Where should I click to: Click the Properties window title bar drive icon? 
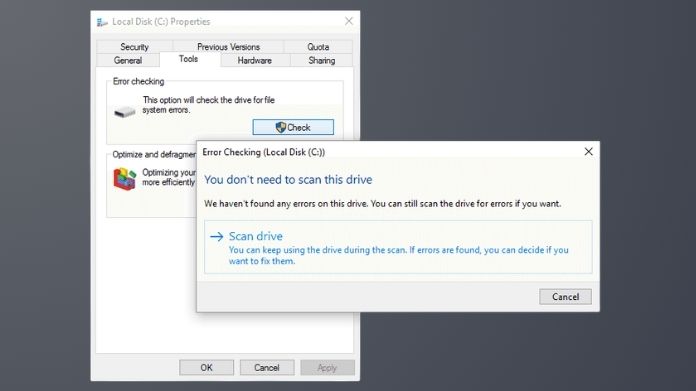102,22
